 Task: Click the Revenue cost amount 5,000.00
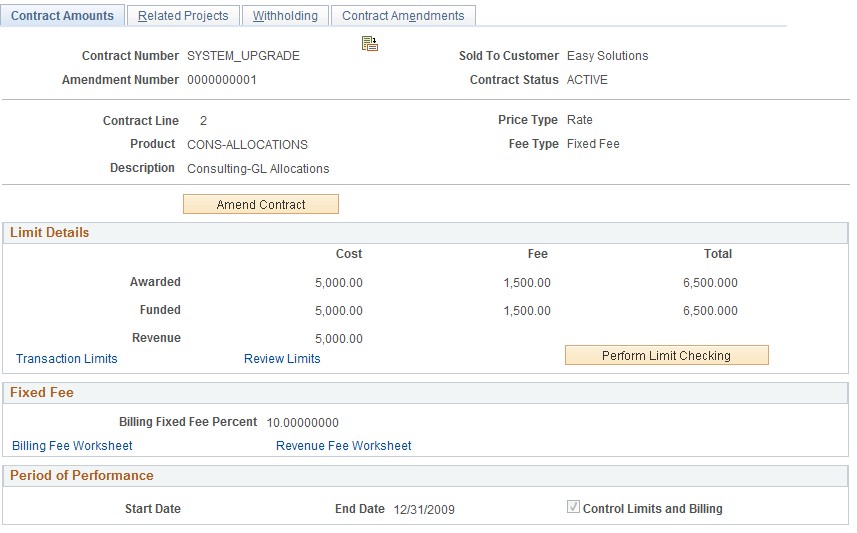click(x=338, y=339)
